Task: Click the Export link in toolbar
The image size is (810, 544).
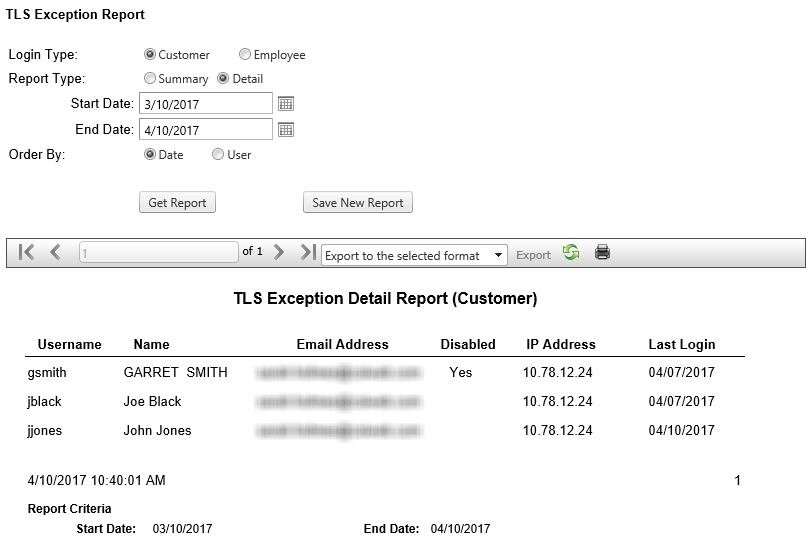Action: click(533, 255)
